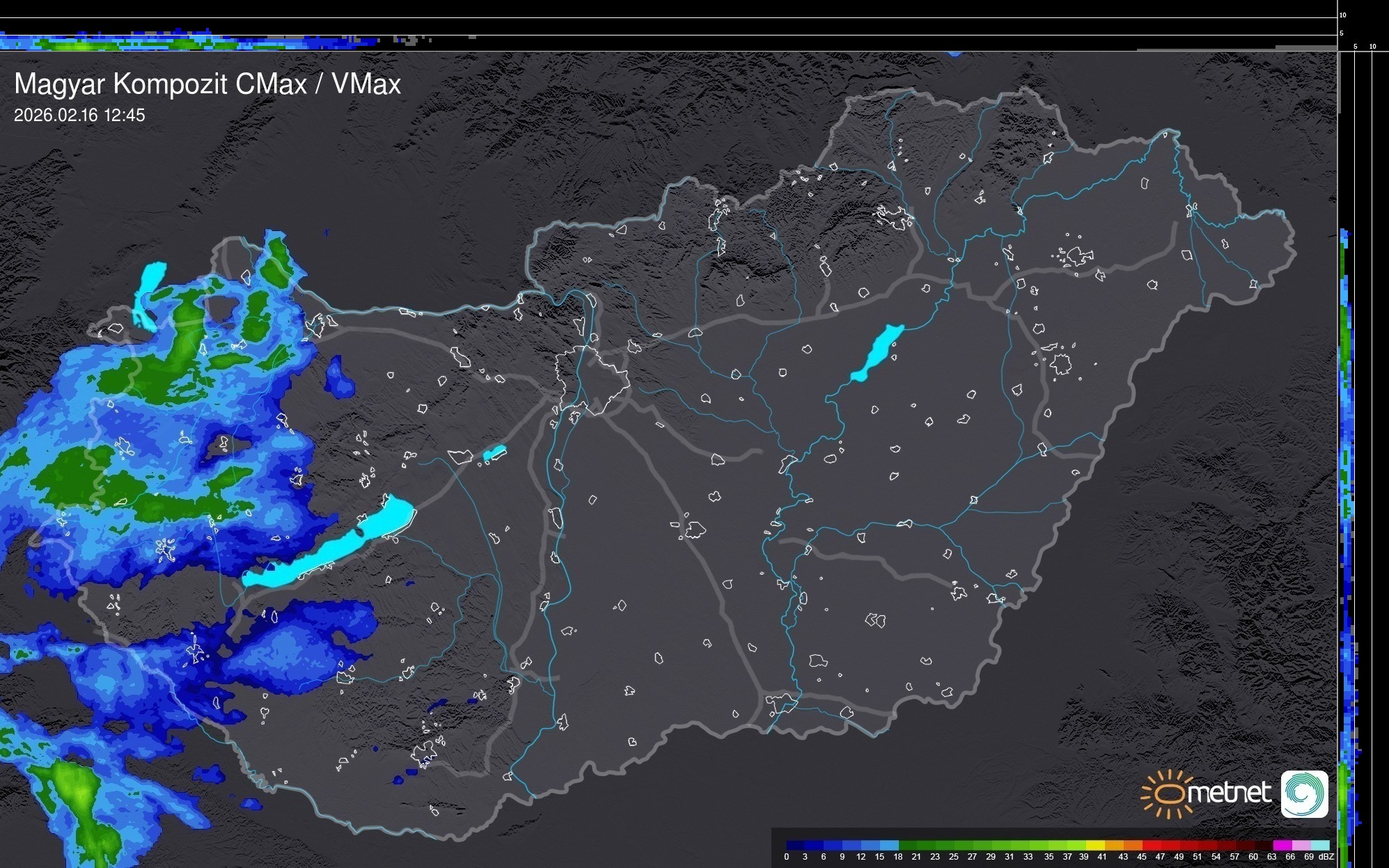
Task: Choose the dark green 18 dBZ swatch
Action: [907, 845]
